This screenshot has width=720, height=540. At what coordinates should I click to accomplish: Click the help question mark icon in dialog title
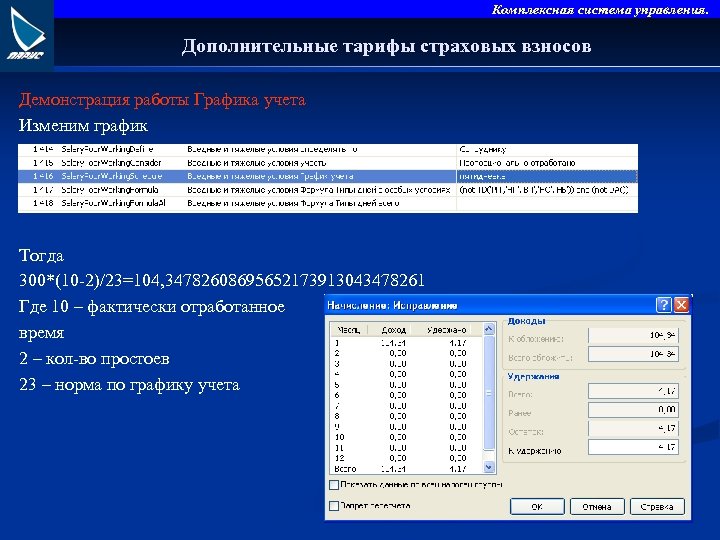coord(664,305)
